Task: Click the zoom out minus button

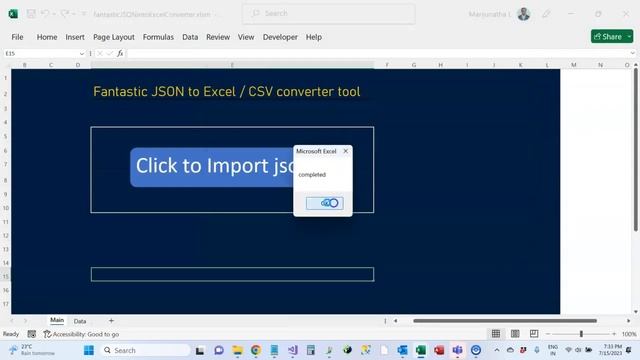Action: (548, 334)
